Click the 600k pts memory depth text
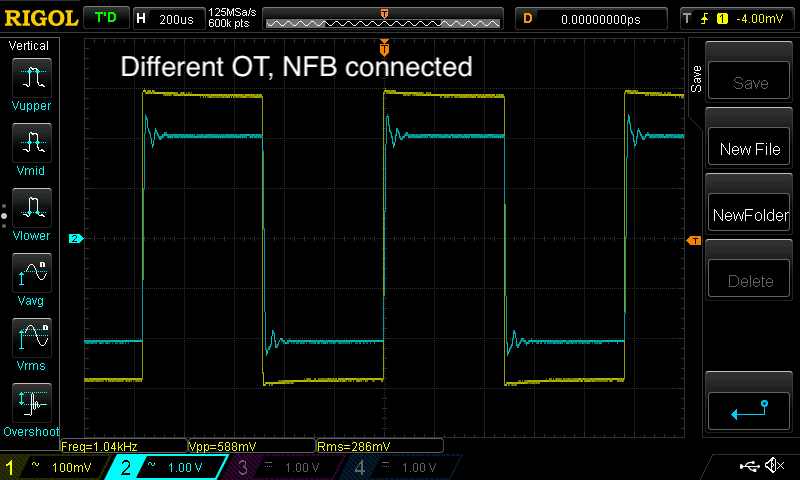 point(229,23)
